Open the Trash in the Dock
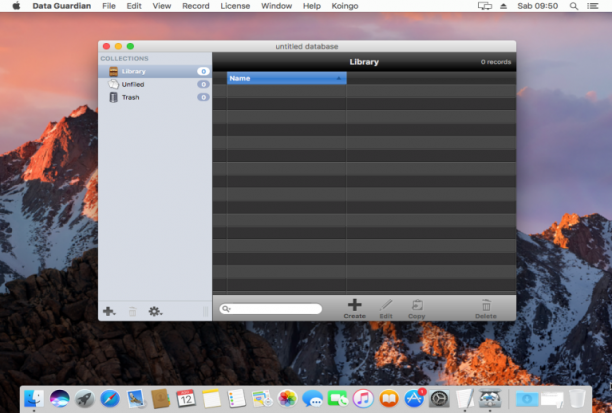Screen dimensions: 612x413 [577, 399]
